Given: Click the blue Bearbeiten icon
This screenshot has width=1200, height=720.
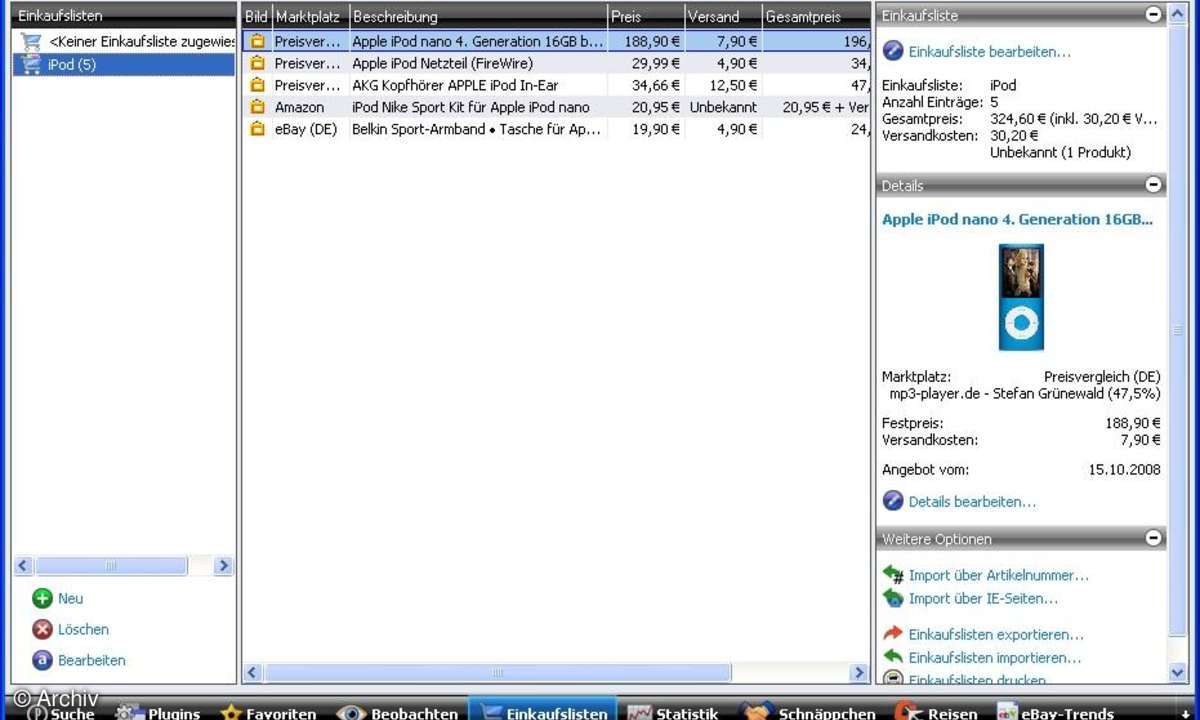Looking at the screenshot, I should coord(42,660).
